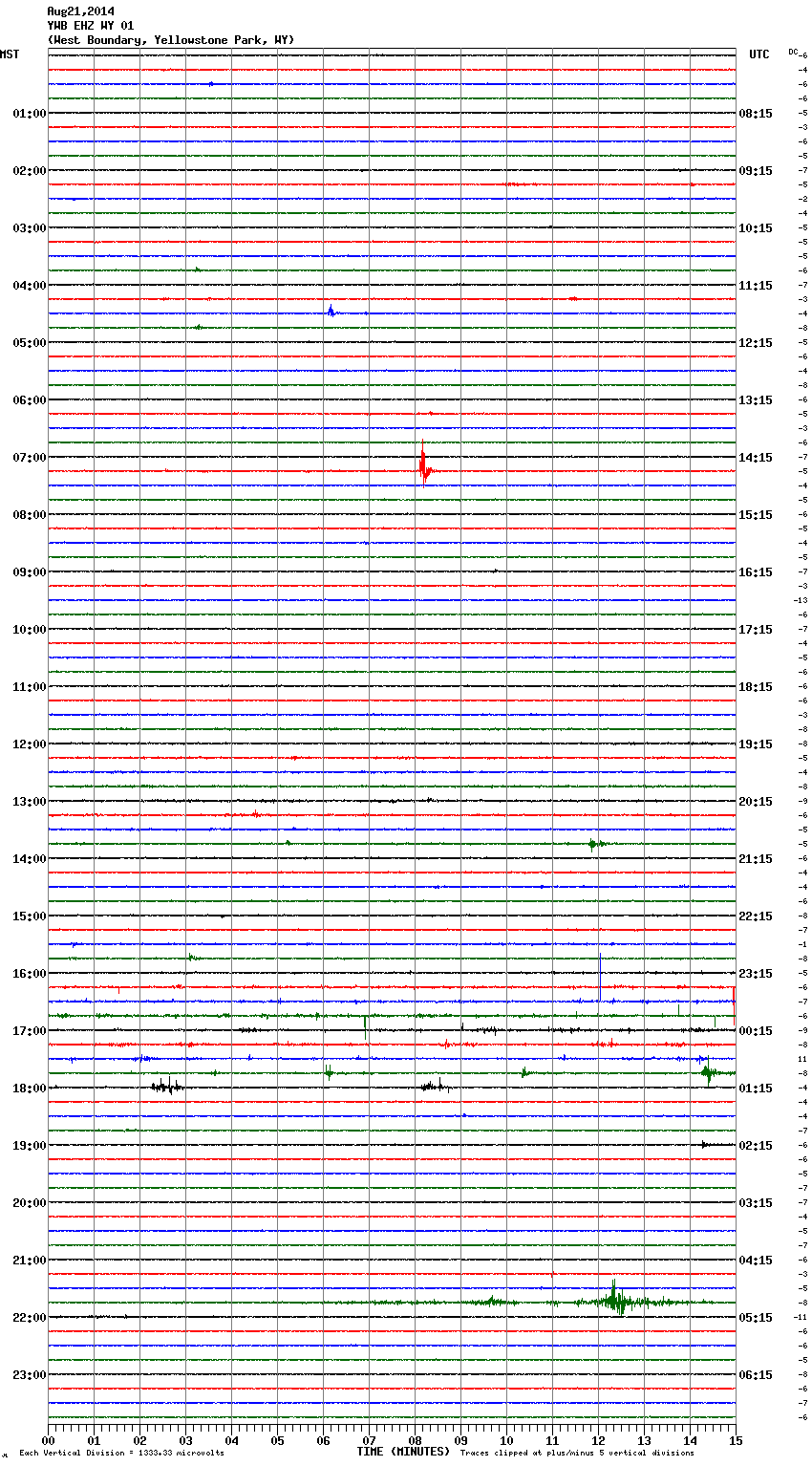Select the 15:00 MST row label
The height and width of the screenshot is (1466, 812).
[29, 916]
